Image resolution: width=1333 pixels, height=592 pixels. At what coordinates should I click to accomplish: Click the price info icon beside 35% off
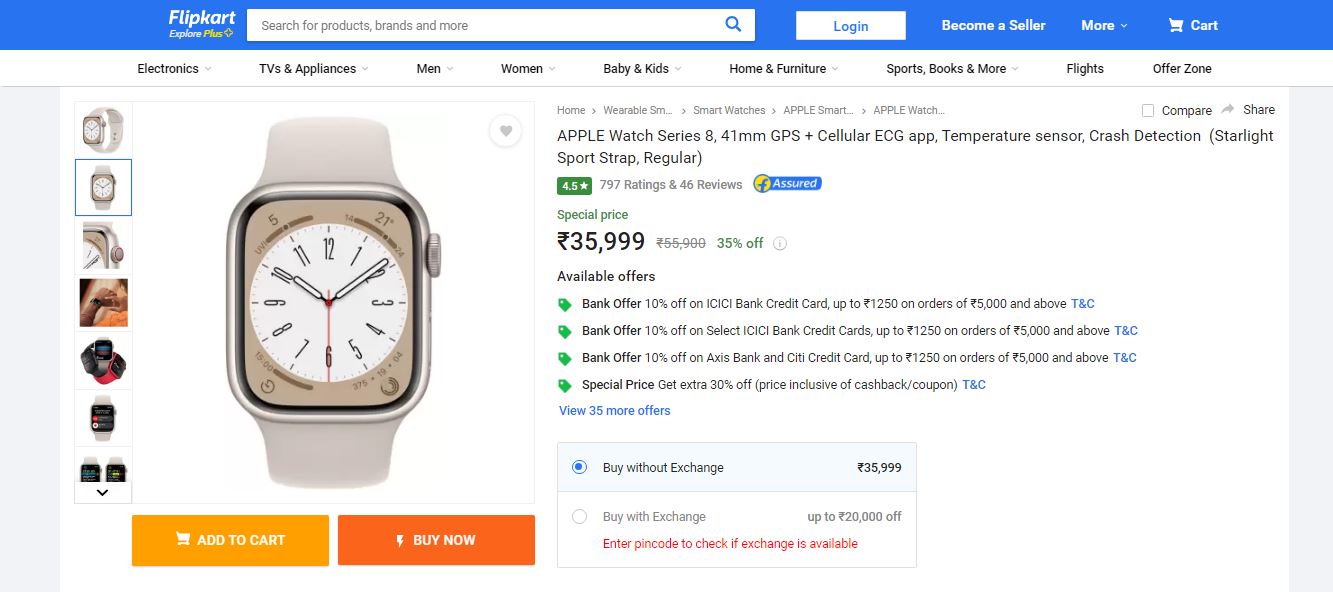(780, 243)
